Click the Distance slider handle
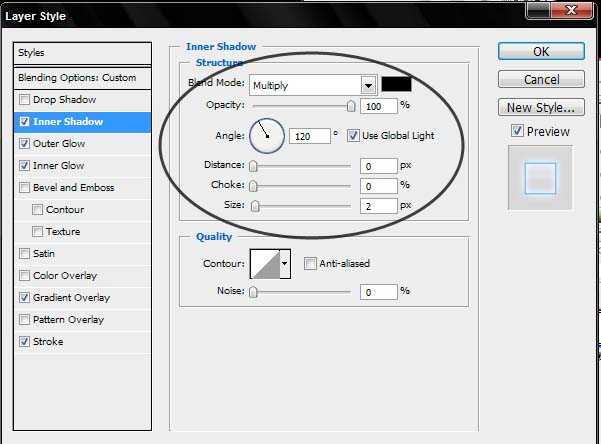Screen dimensions: 601x444 [253, 166]
